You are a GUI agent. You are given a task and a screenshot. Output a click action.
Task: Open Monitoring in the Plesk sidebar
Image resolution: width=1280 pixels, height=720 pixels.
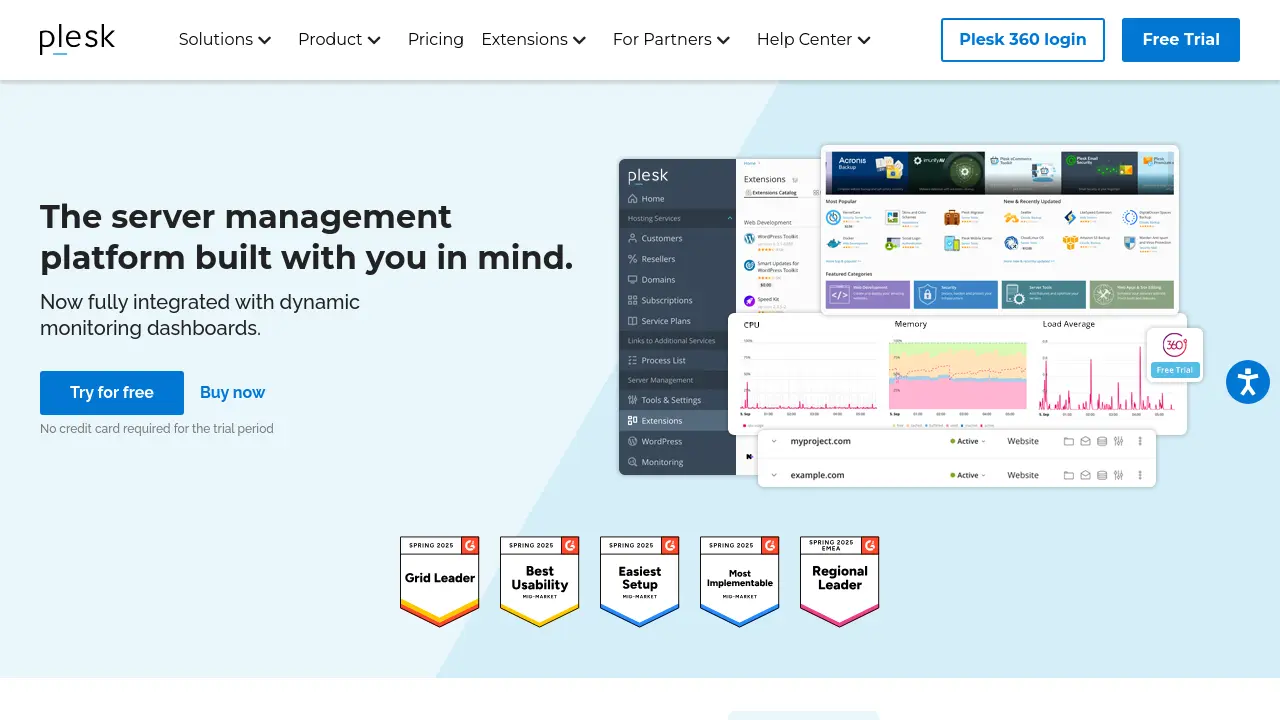pos(662,462)
